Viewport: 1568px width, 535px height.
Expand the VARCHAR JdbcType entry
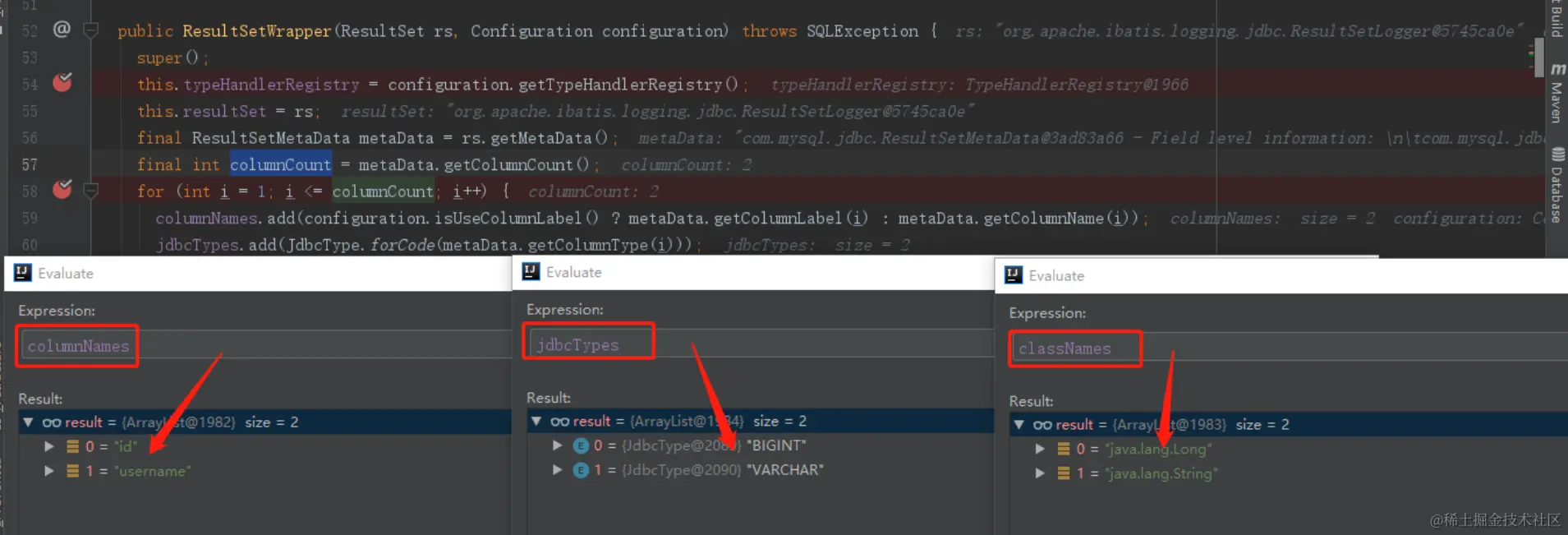pyautogui.click(x=558, y=470)
